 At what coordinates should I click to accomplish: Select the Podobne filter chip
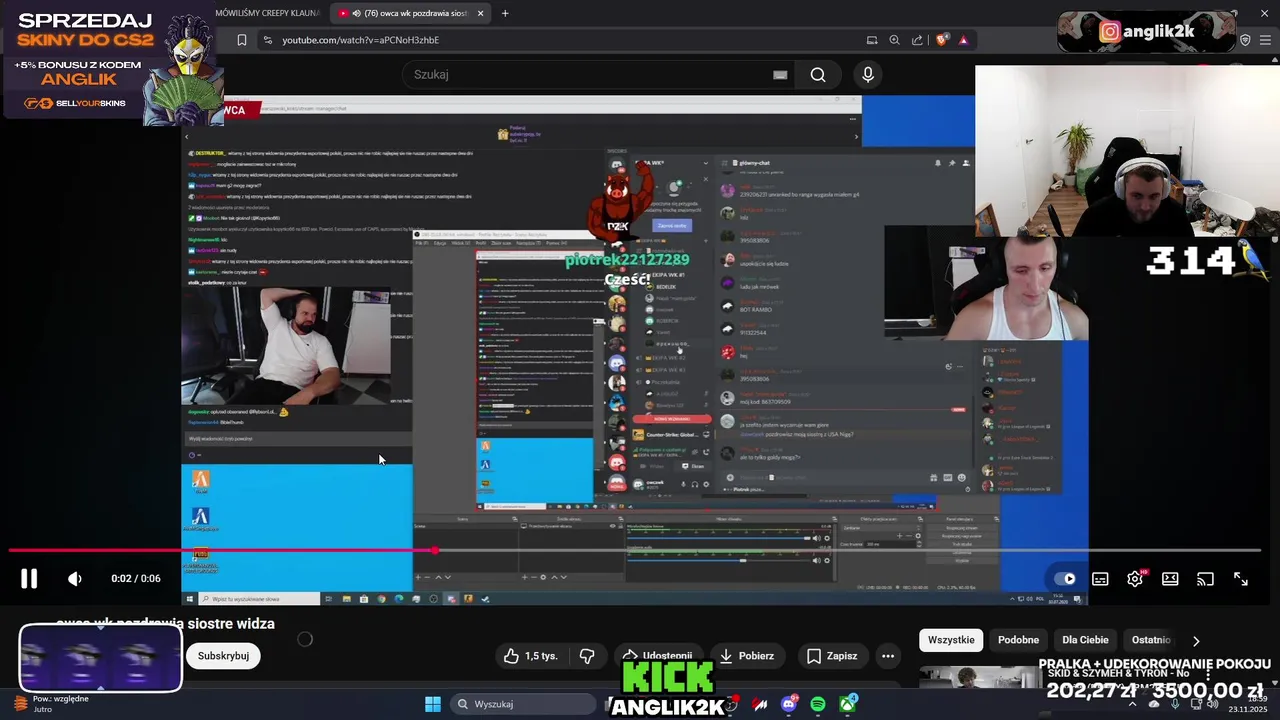click(1018, 640)
